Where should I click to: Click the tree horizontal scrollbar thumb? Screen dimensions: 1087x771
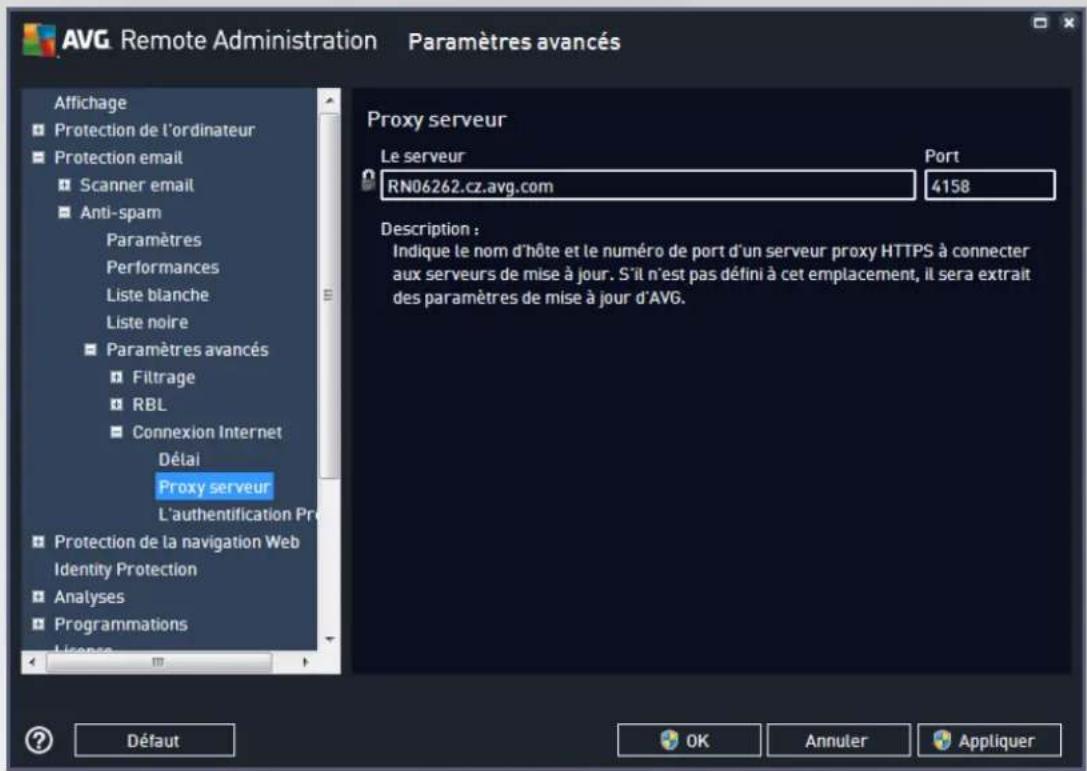point(159,661)
